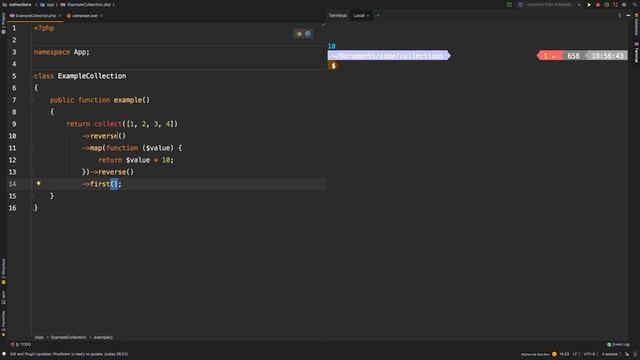This screenshot has height=360, width=640.
Task: Start debugging with the bug icon
Action: (x=598, y=4)
